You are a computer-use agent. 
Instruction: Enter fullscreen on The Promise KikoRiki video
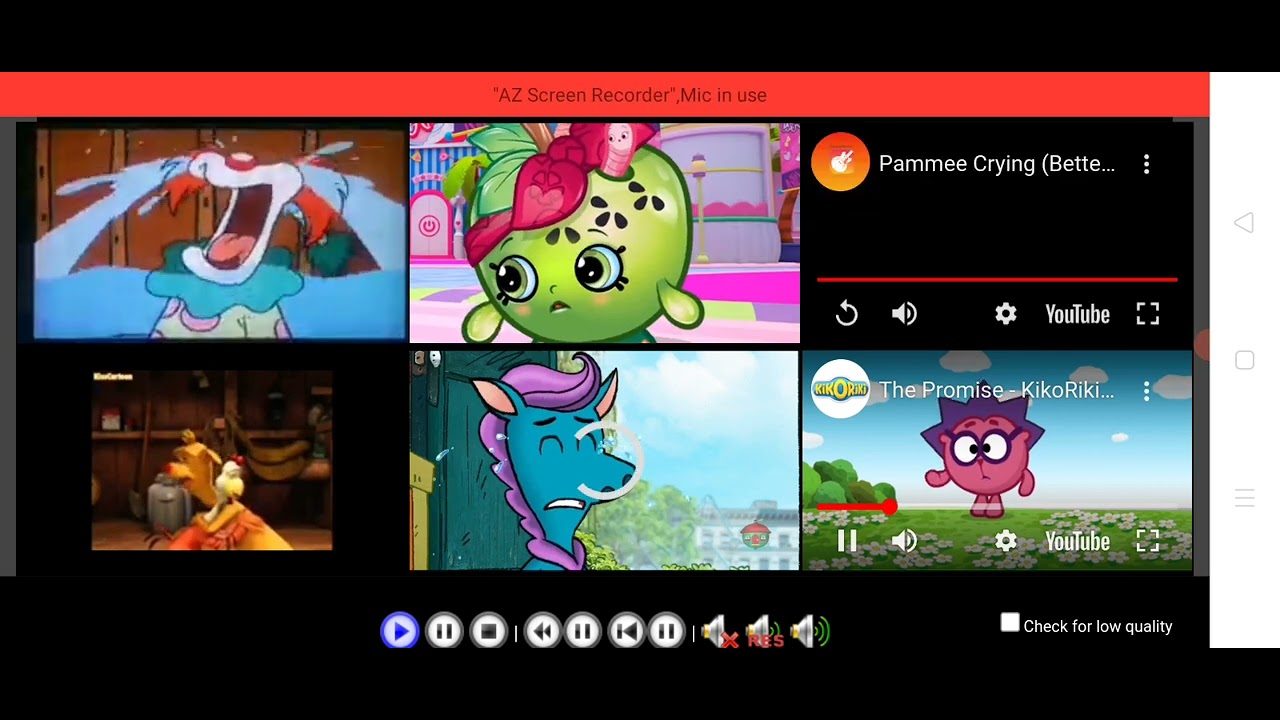[x=1148, y=541]
